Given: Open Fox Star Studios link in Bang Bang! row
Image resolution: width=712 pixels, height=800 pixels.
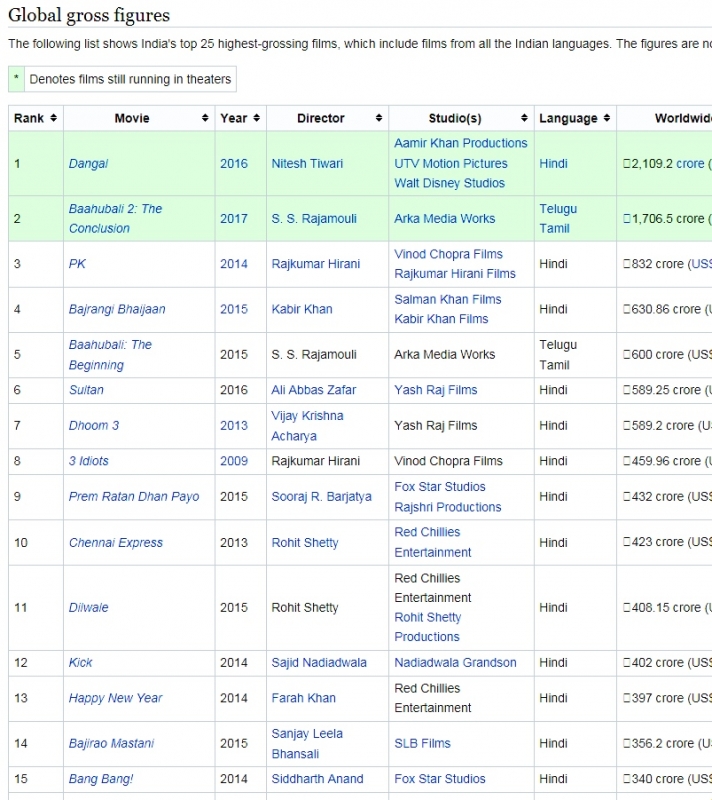Looking at the screenshot, I should click(x=440, y=779).
